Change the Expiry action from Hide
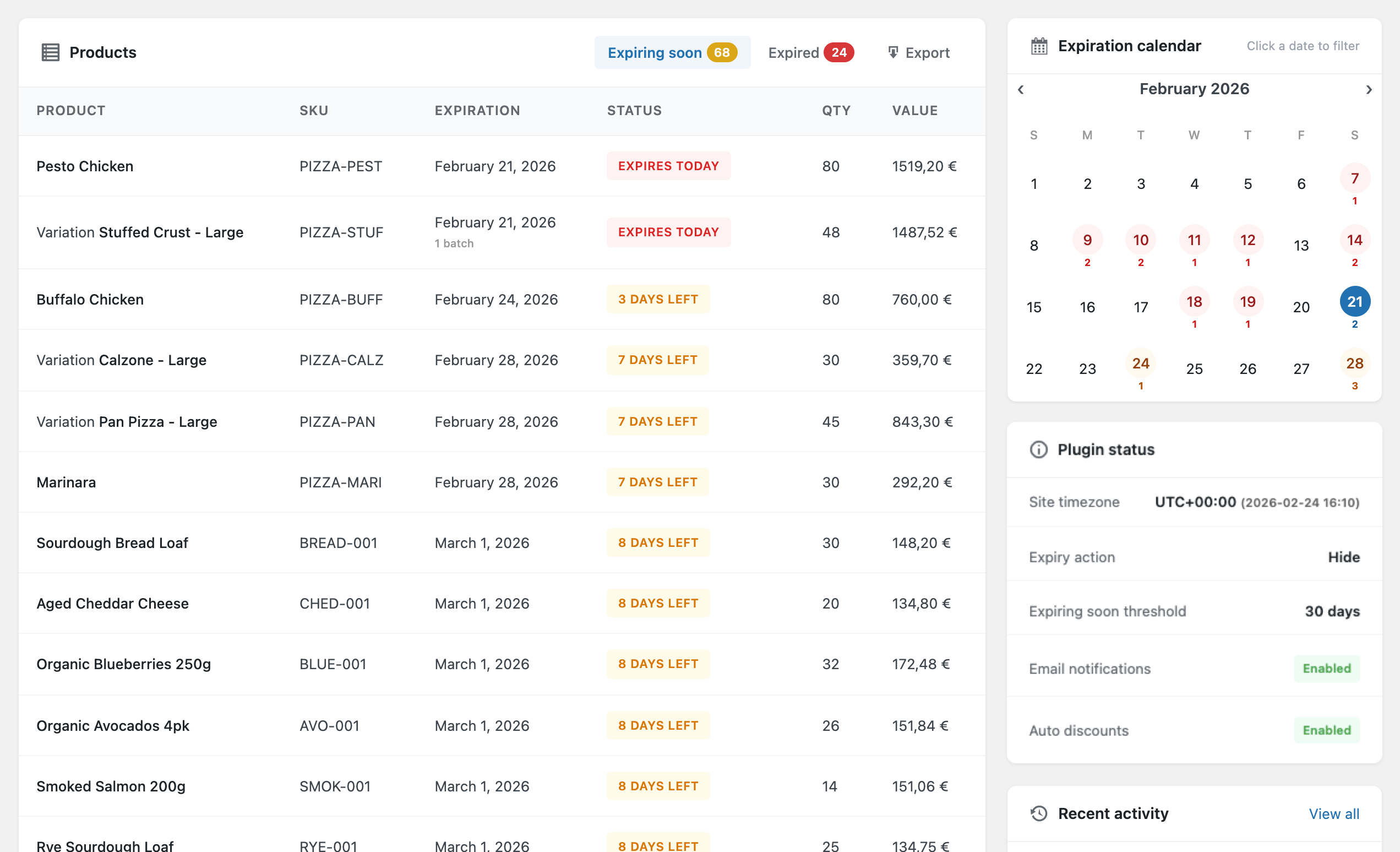Image resolution: width=1400 pixels, height=852 pixels. (1343, 557)
